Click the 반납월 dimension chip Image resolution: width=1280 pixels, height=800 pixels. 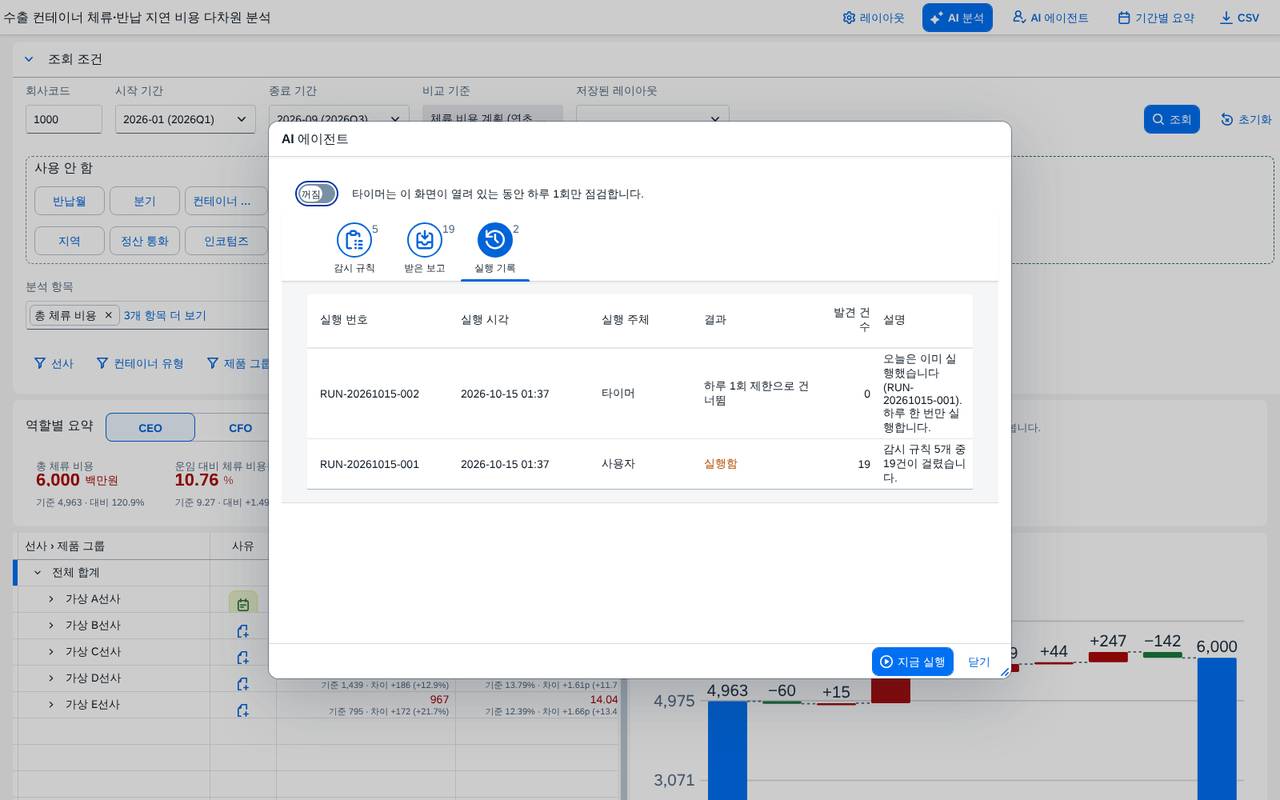[70, 201]
